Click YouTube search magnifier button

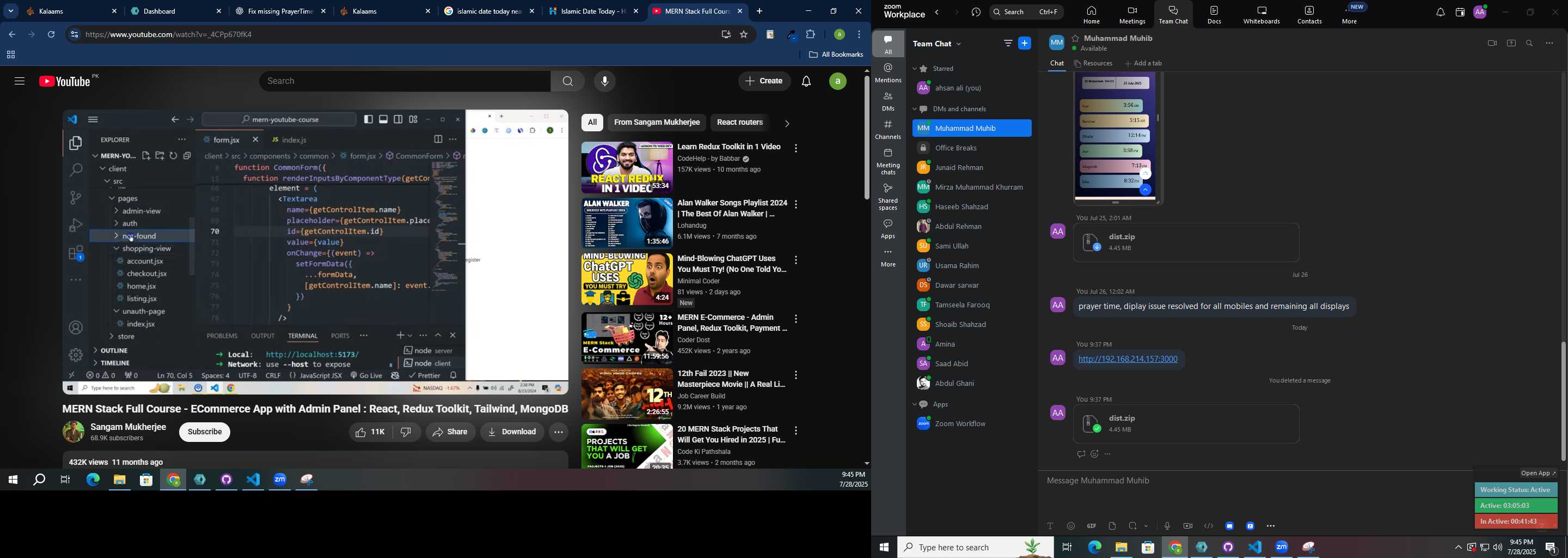click(567, 81)
